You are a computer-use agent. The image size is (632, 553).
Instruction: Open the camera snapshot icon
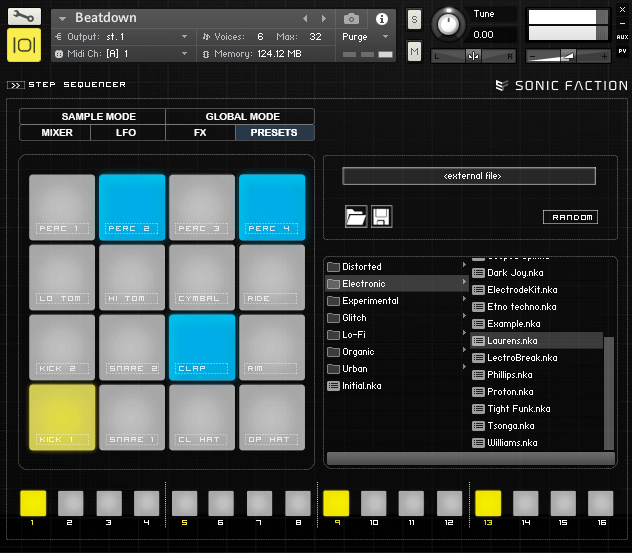click(352, 18)
